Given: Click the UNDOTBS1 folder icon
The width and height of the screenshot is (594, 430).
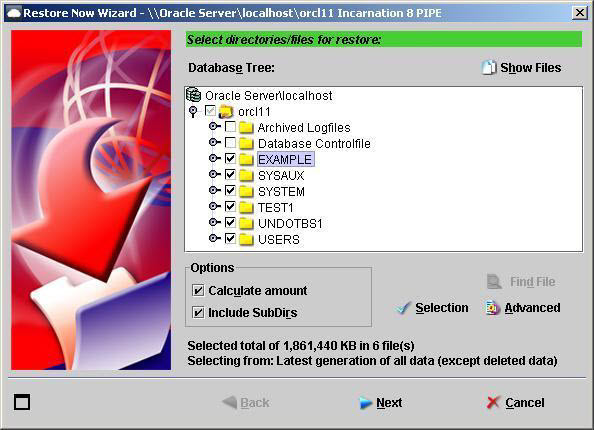Looking at the screenshot, I should (246, 224).
